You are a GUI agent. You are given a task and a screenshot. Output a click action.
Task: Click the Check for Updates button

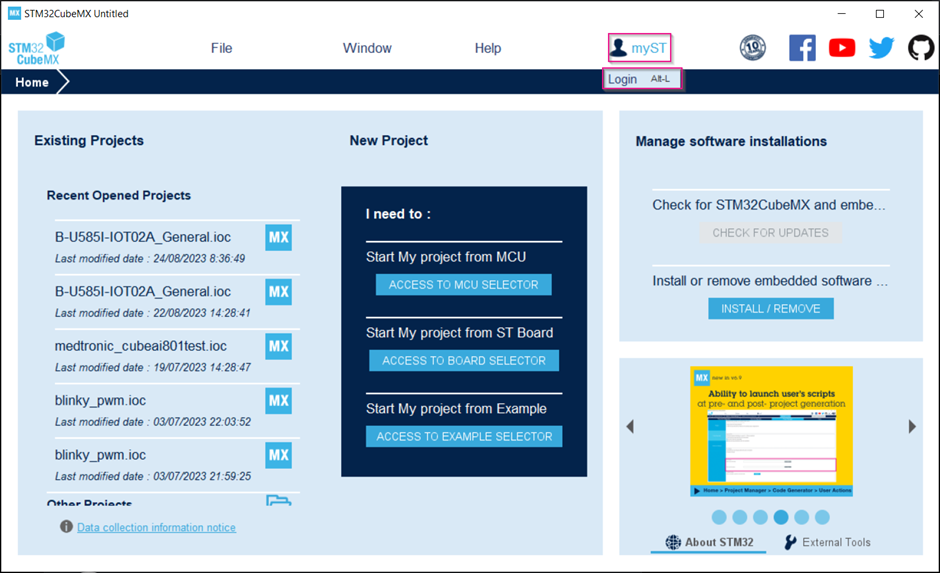point(770,233)
